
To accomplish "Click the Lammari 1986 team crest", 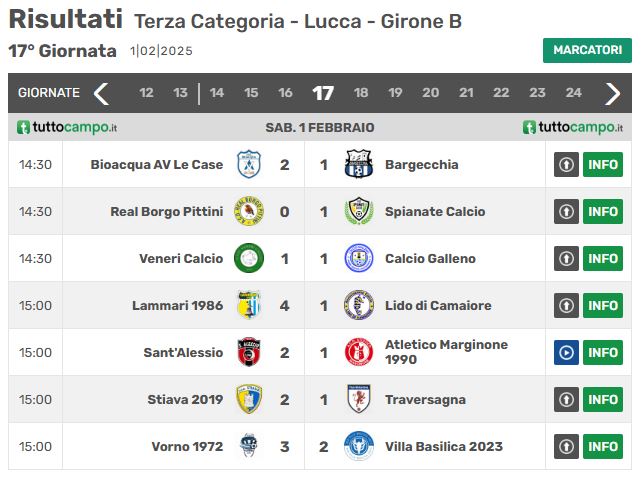I will pyautogui.click(x=249, y=305).
